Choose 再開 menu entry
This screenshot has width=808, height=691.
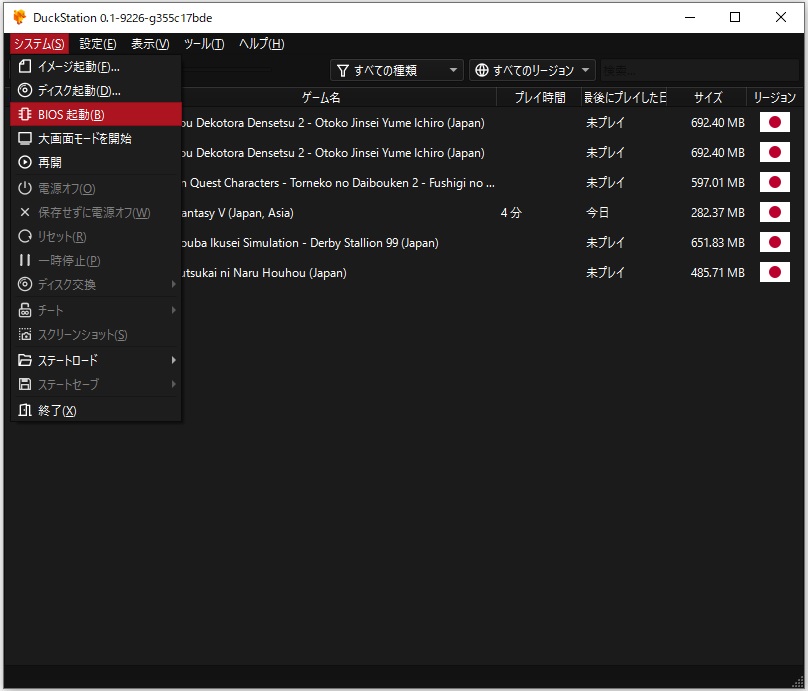(96, 162)
